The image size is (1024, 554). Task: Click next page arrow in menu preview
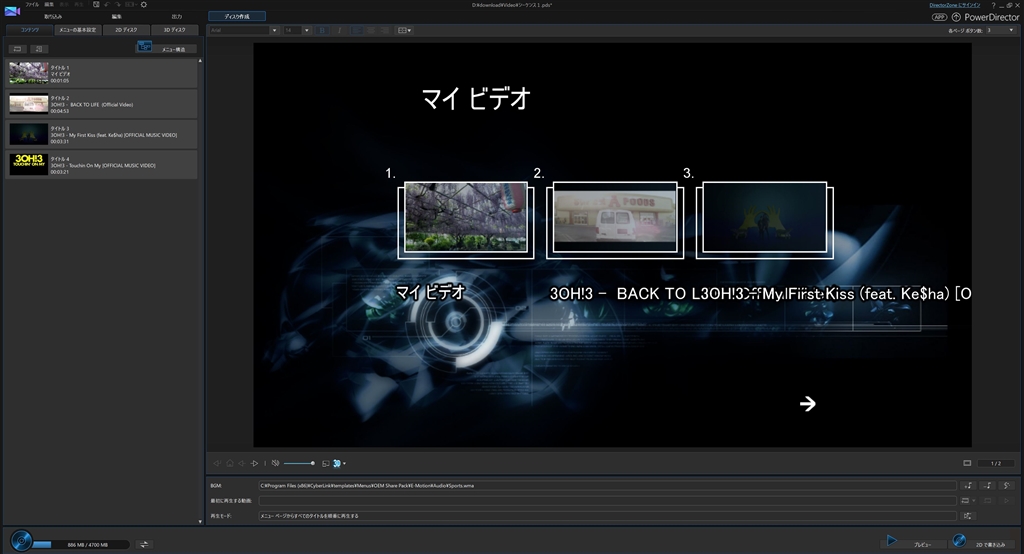[808, 404]
